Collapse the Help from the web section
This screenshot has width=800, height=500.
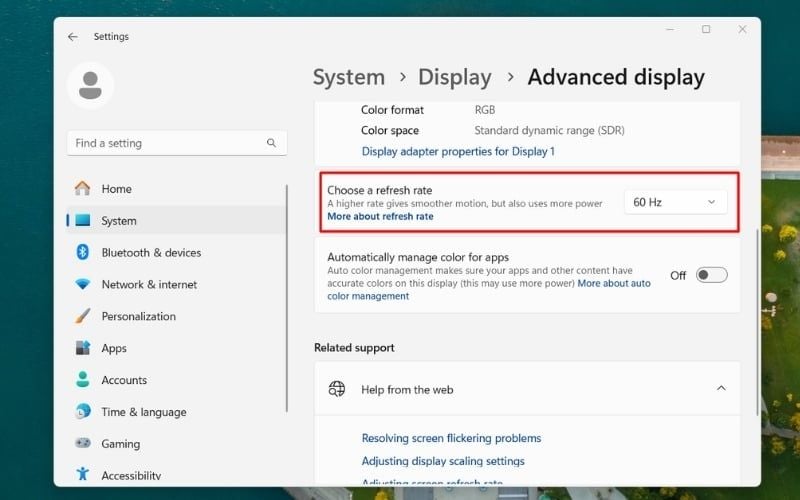(x=721, y=389)
